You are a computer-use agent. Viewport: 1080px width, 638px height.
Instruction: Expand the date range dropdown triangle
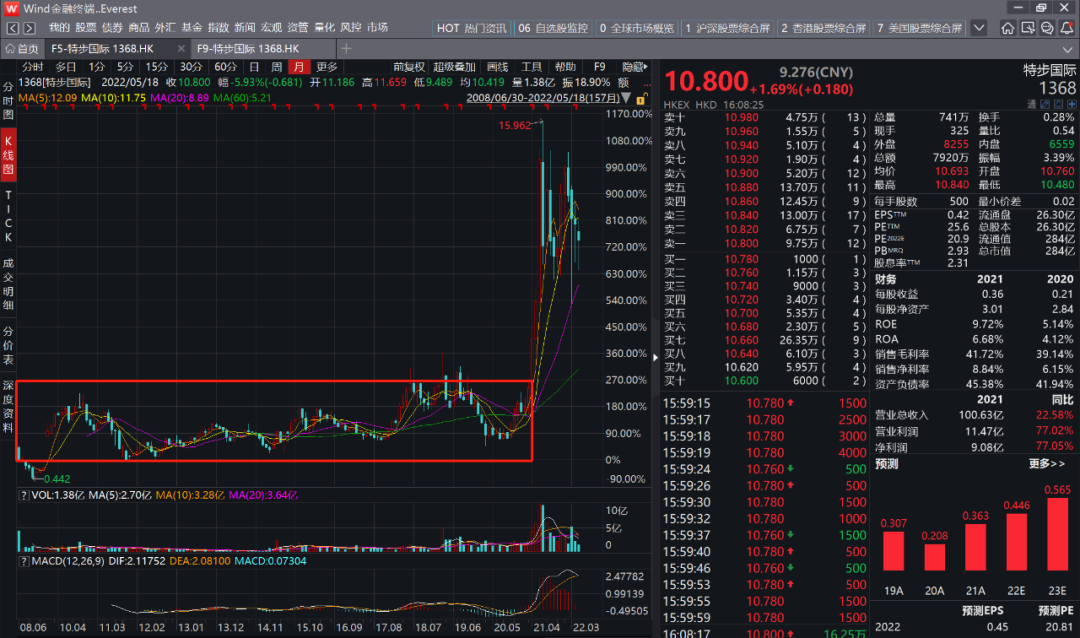(x=629, y=98)
